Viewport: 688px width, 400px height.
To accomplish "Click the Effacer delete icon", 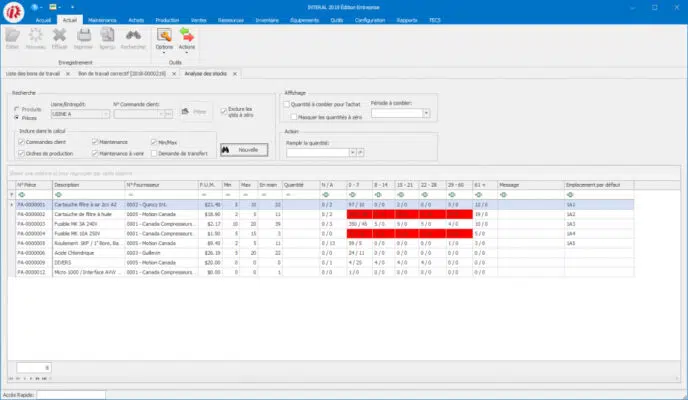I will [x=59, y=37].
